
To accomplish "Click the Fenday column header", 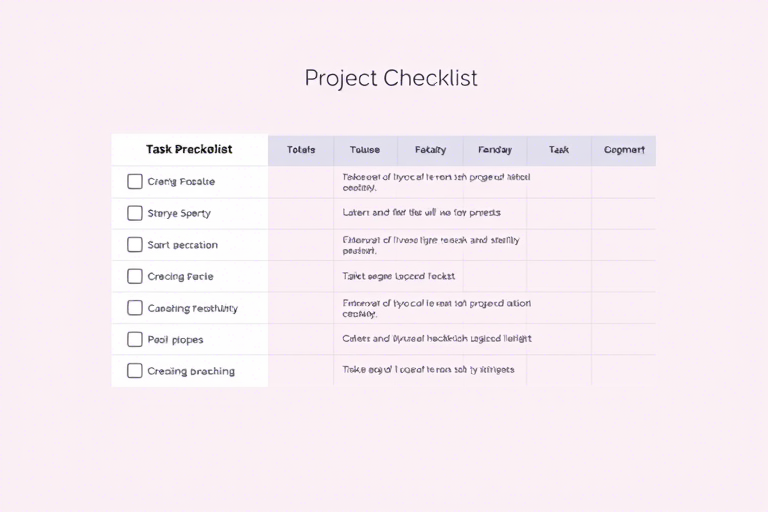I will click(x=495, y=150).
